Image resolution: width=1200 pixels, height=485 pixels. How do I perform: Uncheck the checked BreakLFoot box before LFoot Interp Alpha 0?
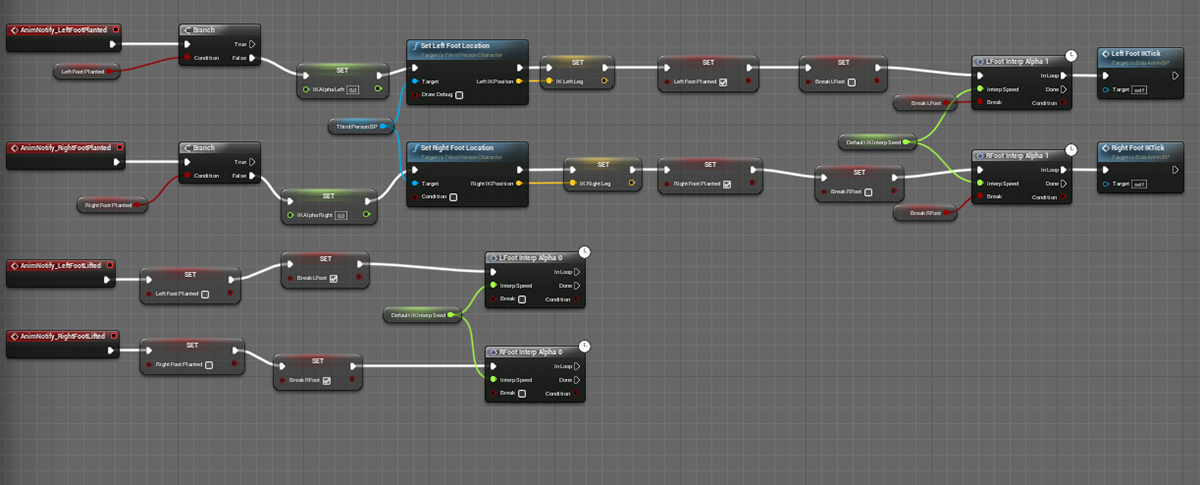coord(333,278)
